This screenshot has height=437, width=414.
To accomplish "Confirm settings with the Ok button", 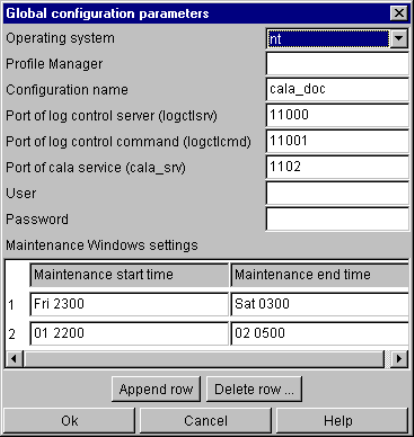I will pyautogui.click(x=69, y=421).
